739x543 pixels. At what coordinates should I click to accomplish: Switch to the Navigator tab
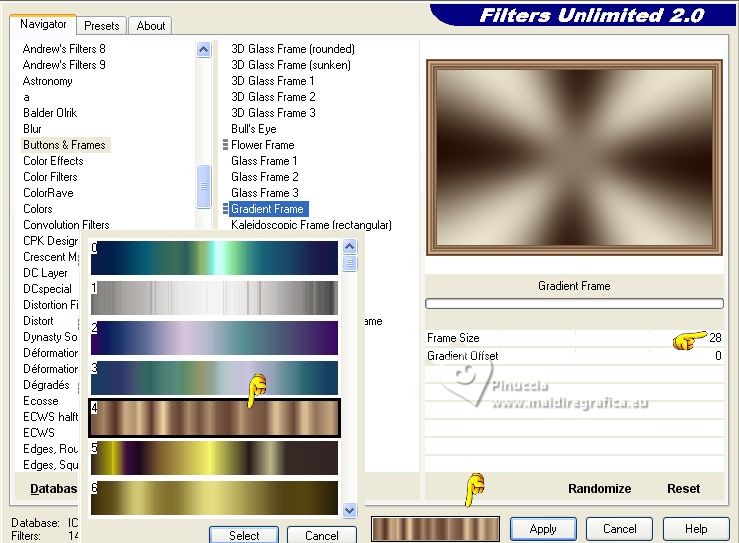(x=43, y=24)
